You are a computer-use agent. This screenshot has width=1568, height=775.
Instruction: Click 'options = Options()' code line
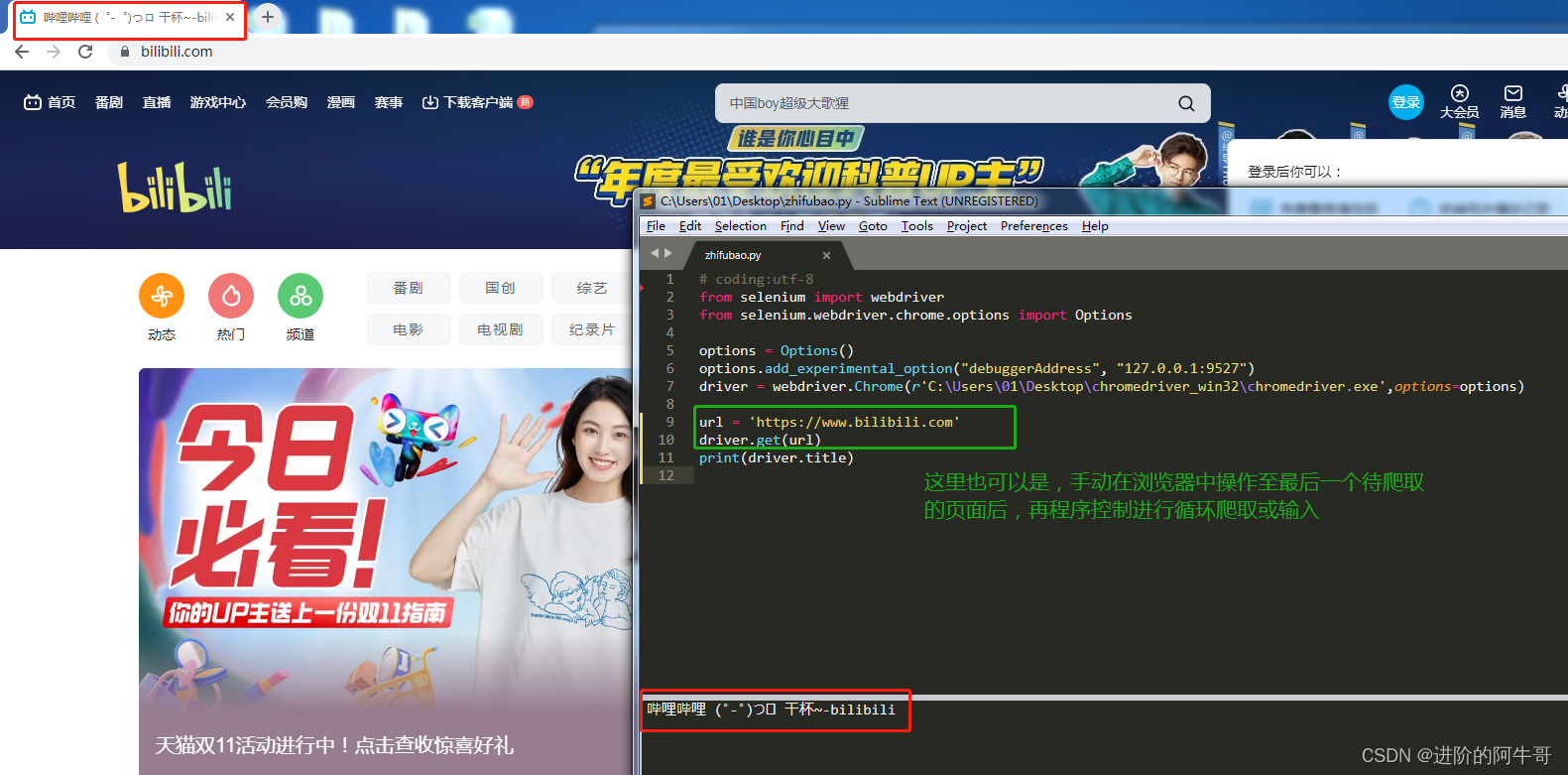click(x=777, y=350)
